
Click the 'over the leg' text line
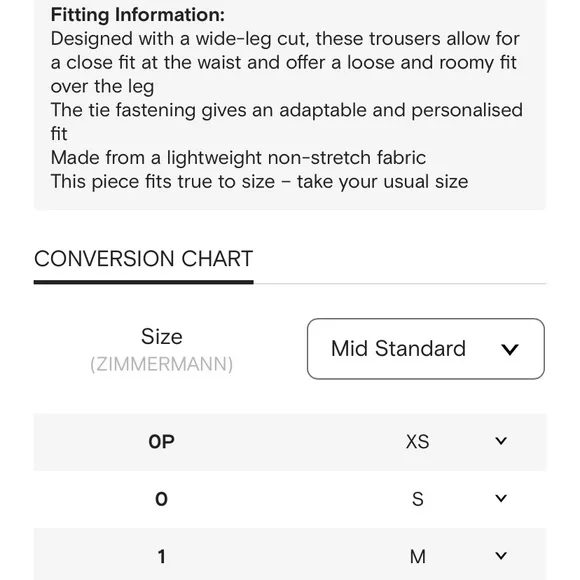tap(102, 87)
